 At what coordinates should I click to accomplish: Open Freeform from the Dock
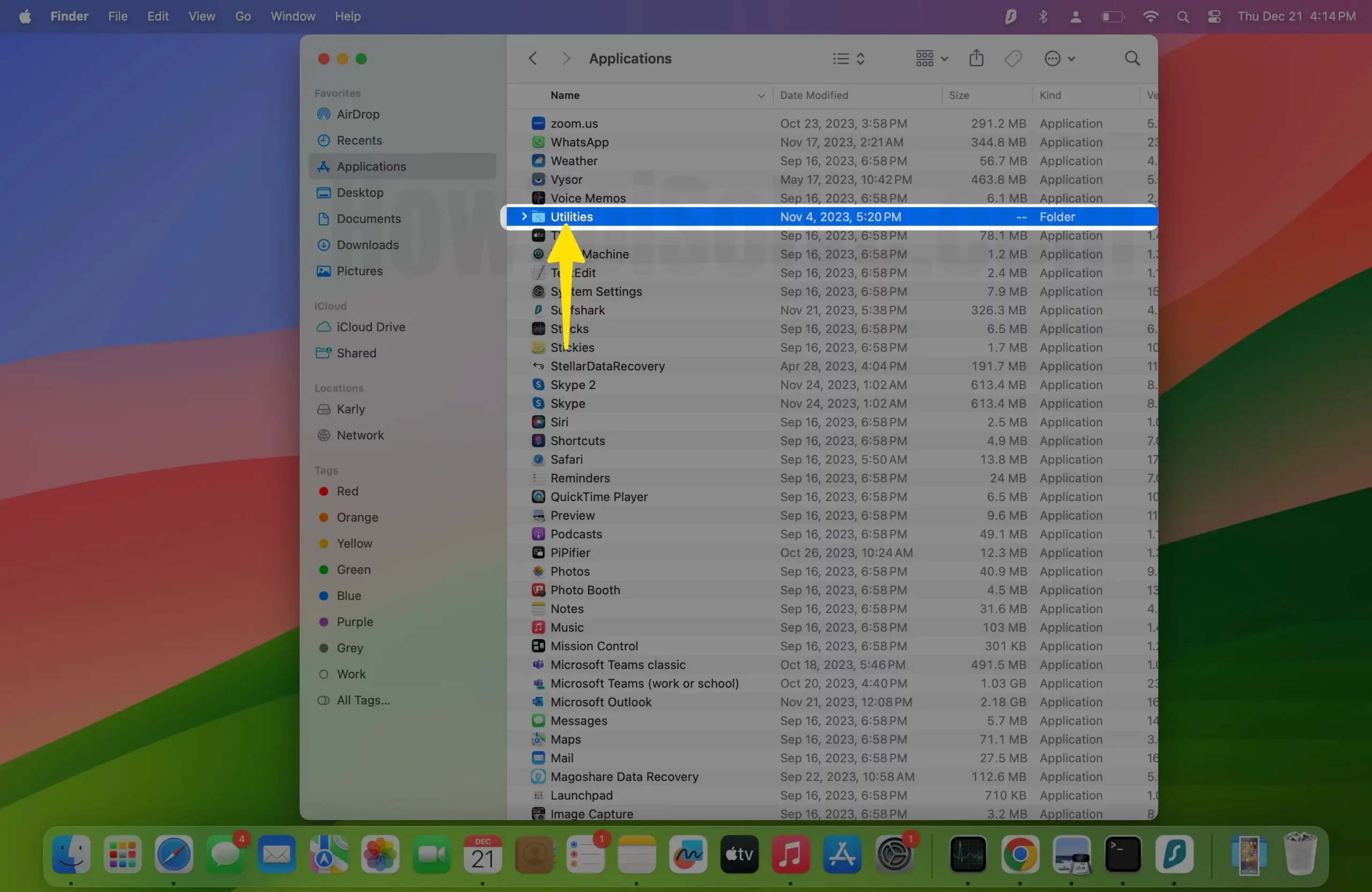(688, 854)
